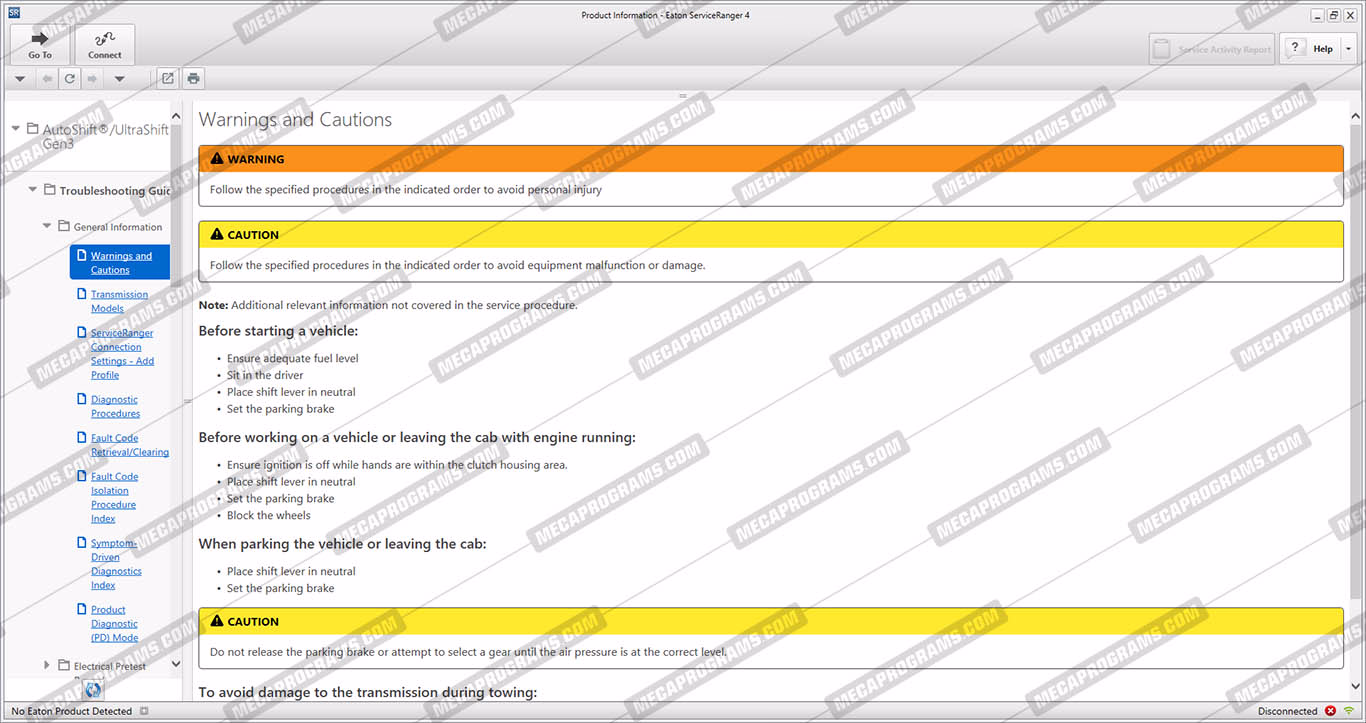Image resolution: width=1366 pixels, height=723 pixels.
Task: Click the Help button with question mark
Action: (1308, 49)
